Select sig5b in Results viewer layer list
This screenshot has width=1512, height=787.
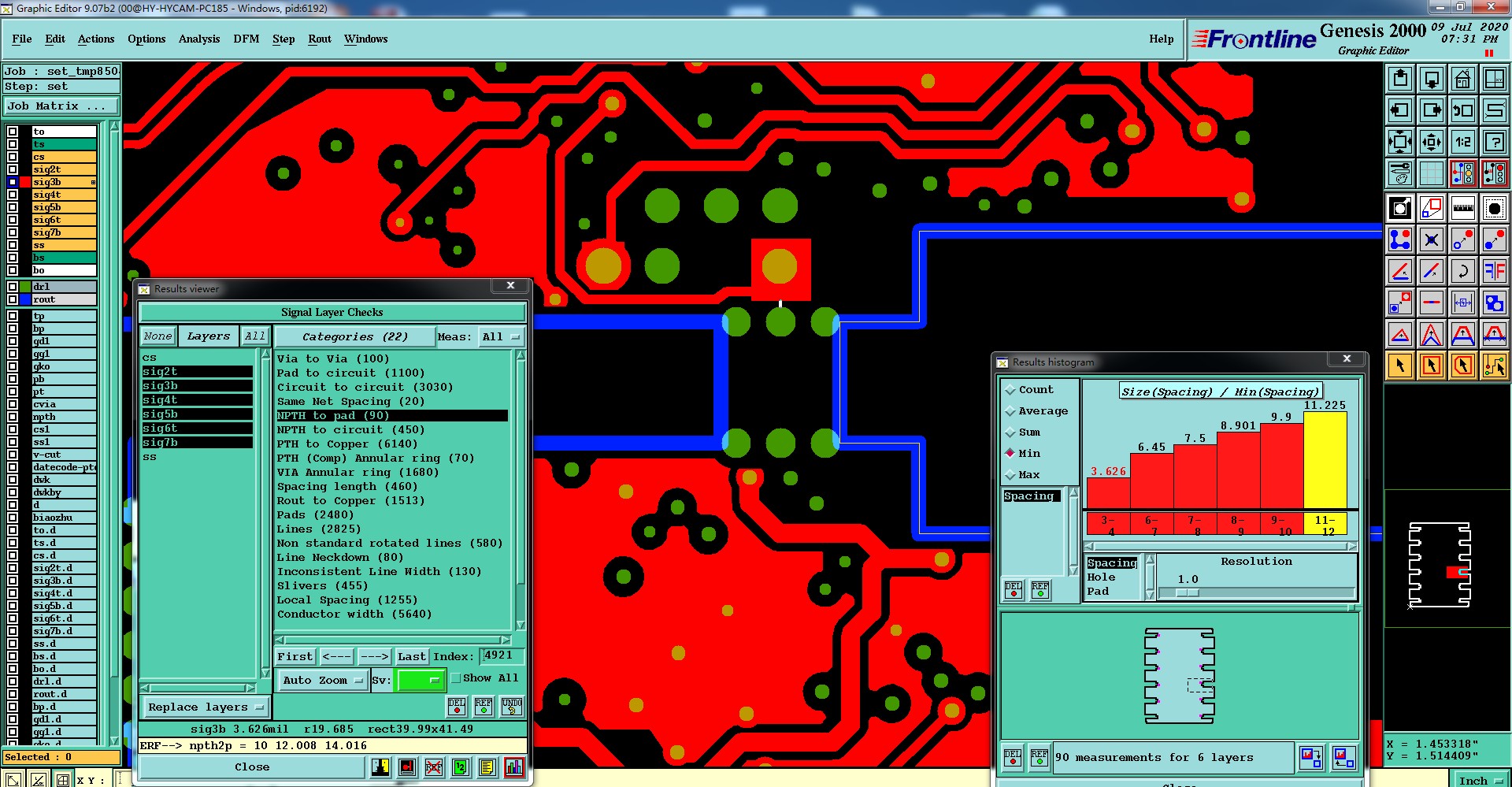(x=197, y=414)
